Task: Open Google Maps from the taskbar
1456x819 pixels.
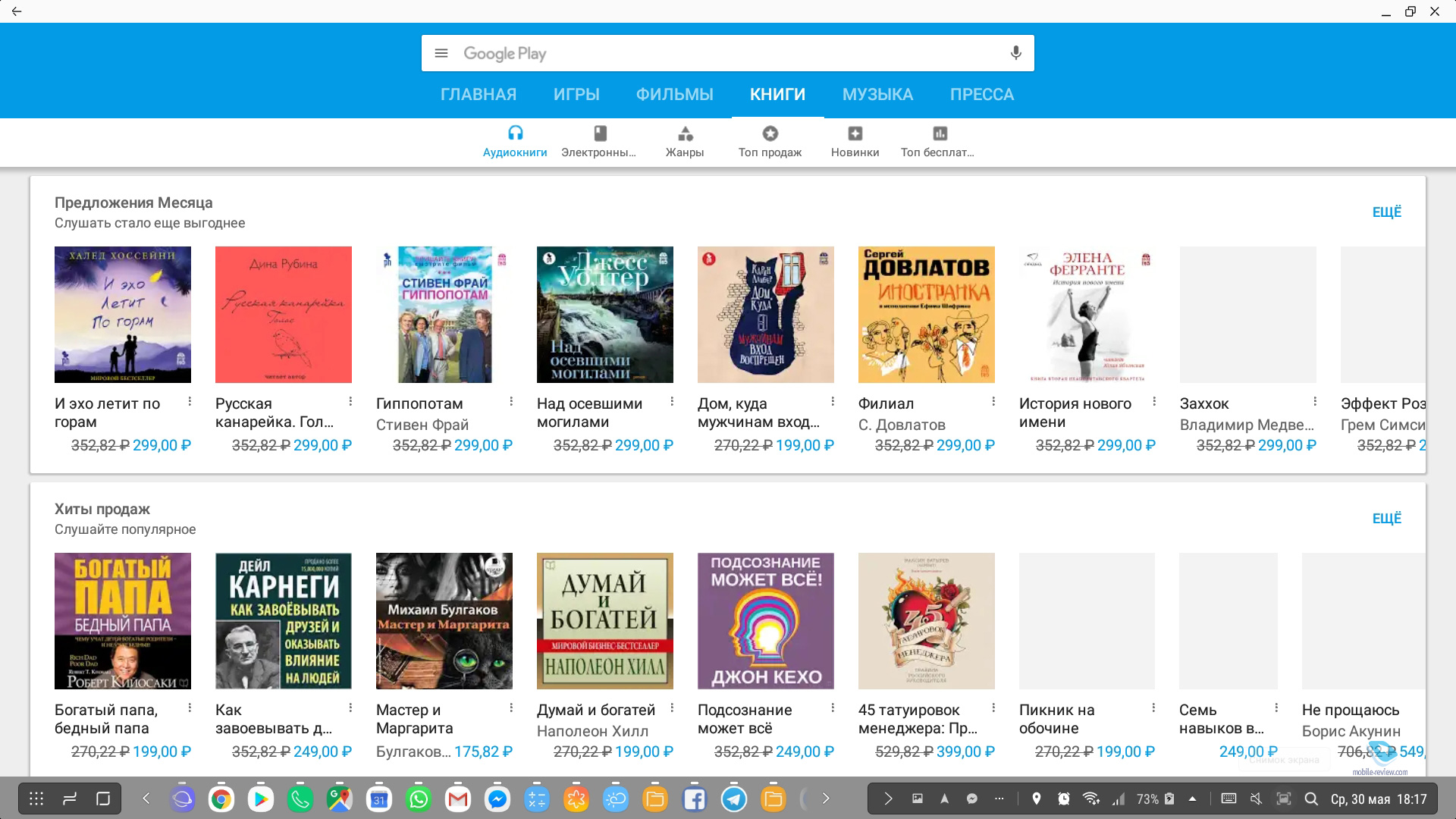Action: pos(340,799)
